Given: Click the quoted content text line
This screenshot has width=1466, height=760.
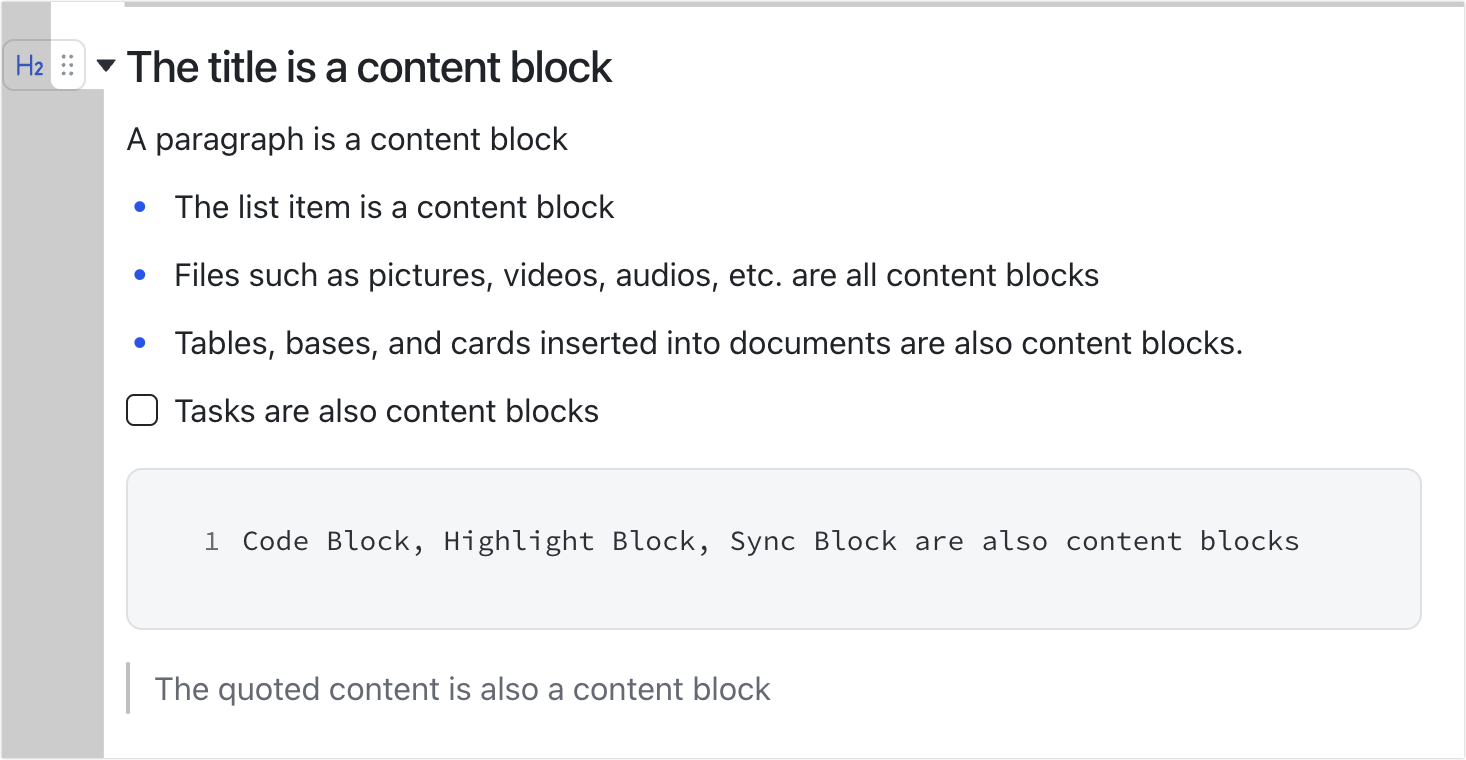Looking at the screenshot, I should coord(461,688).
